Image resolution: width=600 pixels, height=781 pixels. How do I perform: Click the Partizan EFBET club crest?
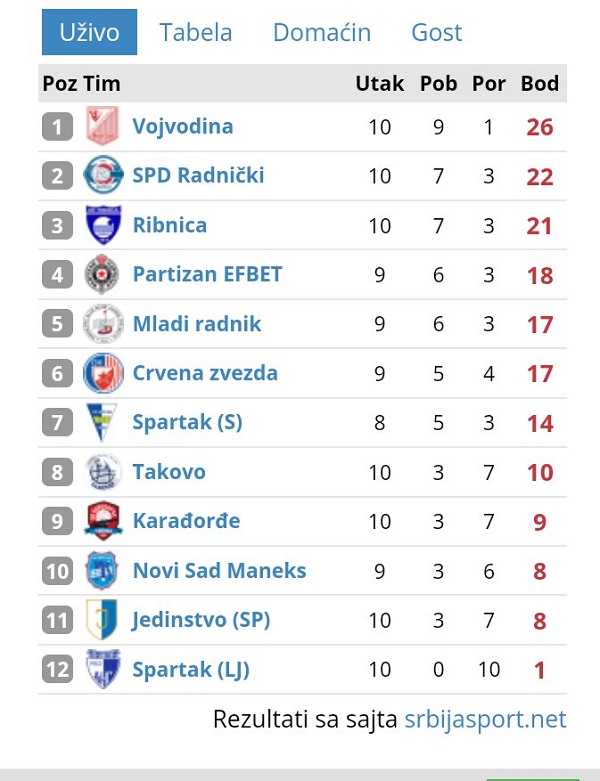[x=102, y=275]
